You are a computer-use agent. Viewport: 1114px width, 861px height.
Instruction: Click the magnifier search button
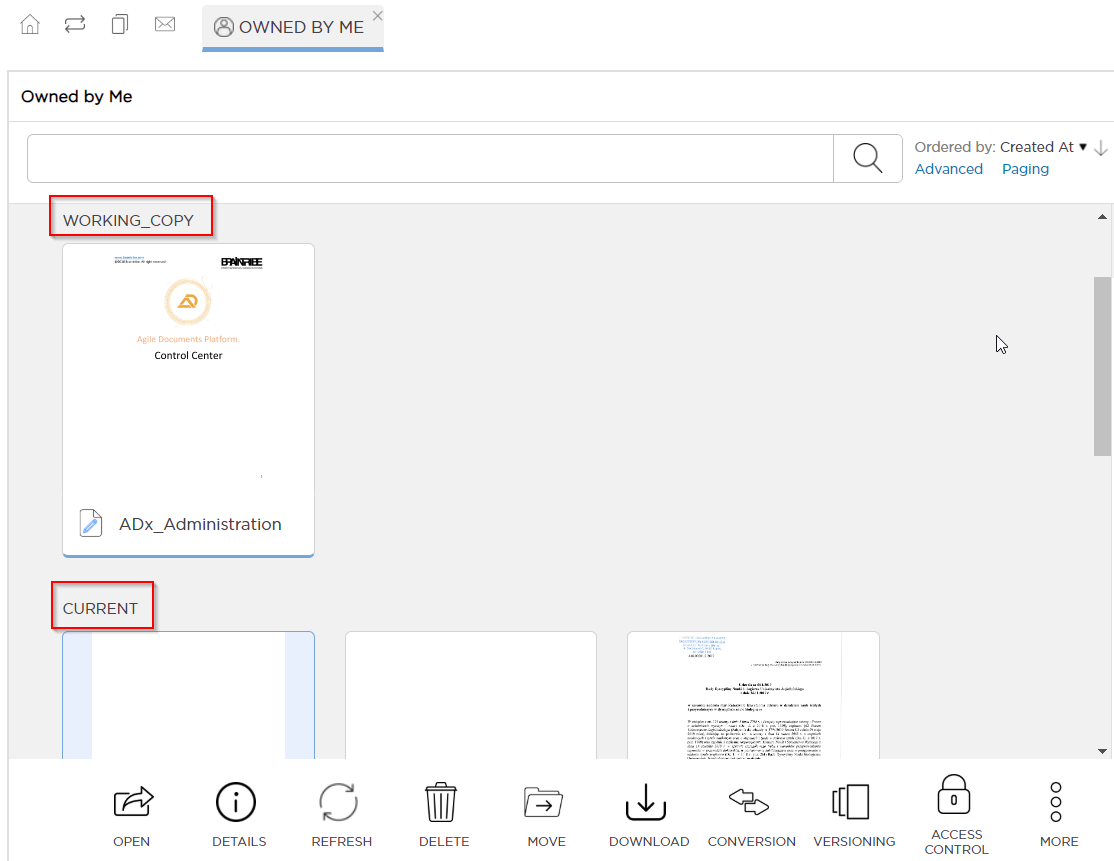(x=867, y=158)
